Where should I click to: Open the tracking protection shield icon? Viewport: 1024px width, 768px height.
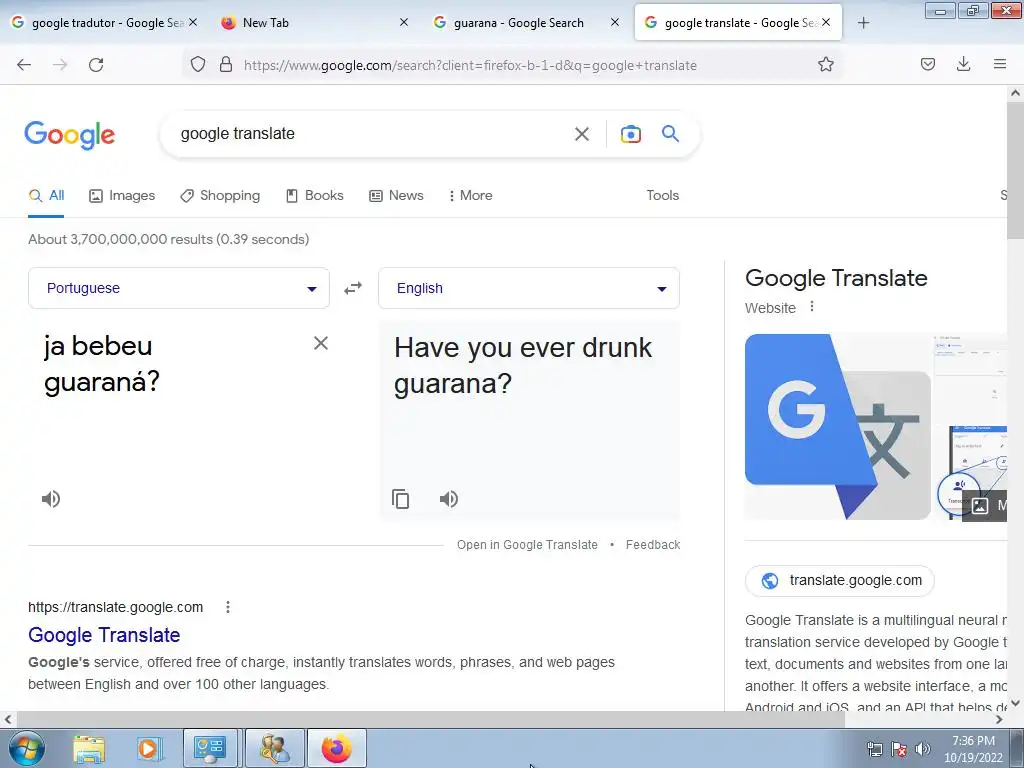(x=198, y=65)
